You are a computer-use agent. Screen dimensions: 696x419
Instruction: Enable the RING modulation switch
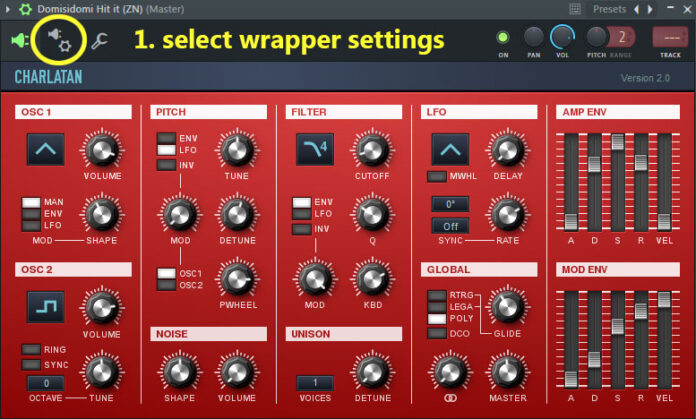pyautogui.click(x=31, y=349)
